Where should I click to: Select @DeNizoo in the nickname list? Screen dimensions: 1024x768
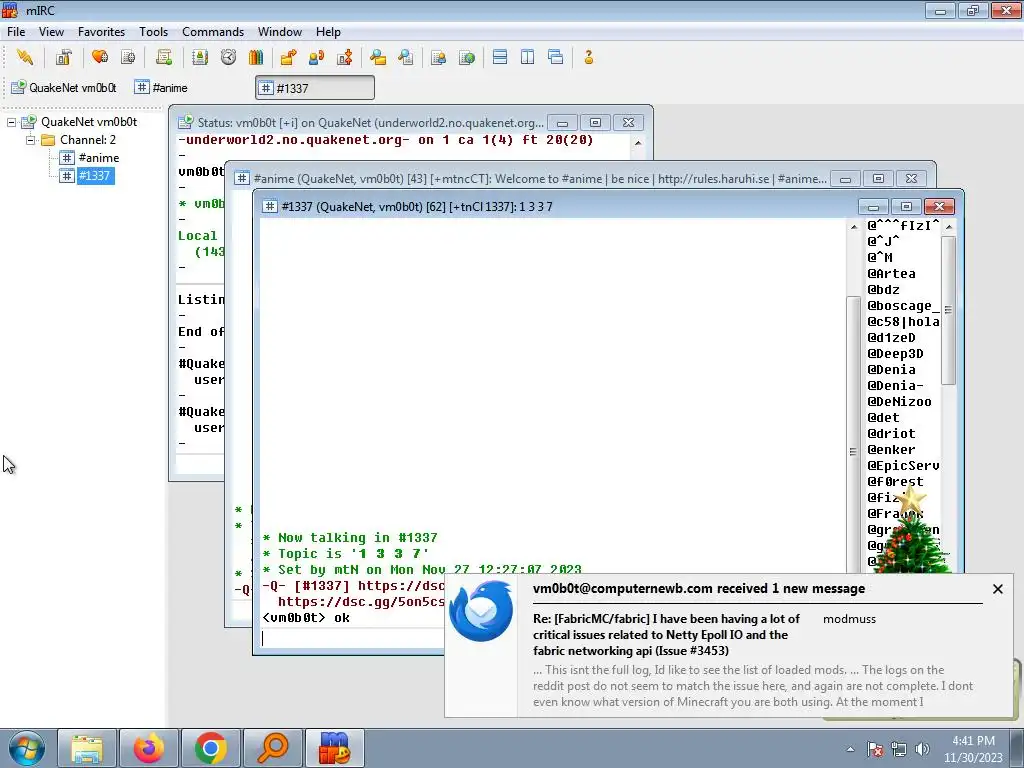[x=899, y=402]
